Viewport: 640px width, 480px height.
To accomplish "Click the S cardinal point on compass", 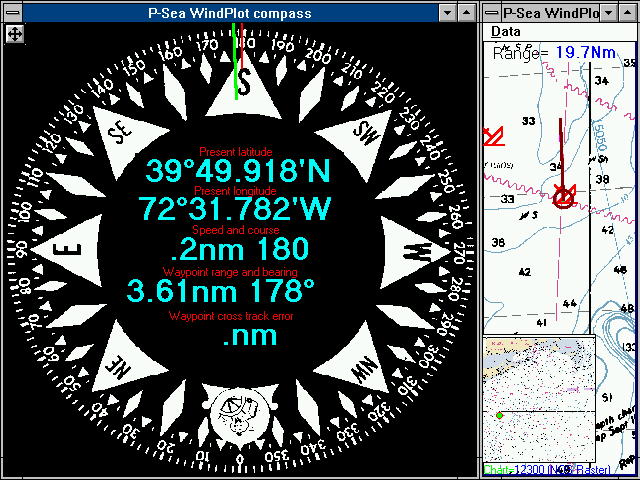I will (244, 90).
